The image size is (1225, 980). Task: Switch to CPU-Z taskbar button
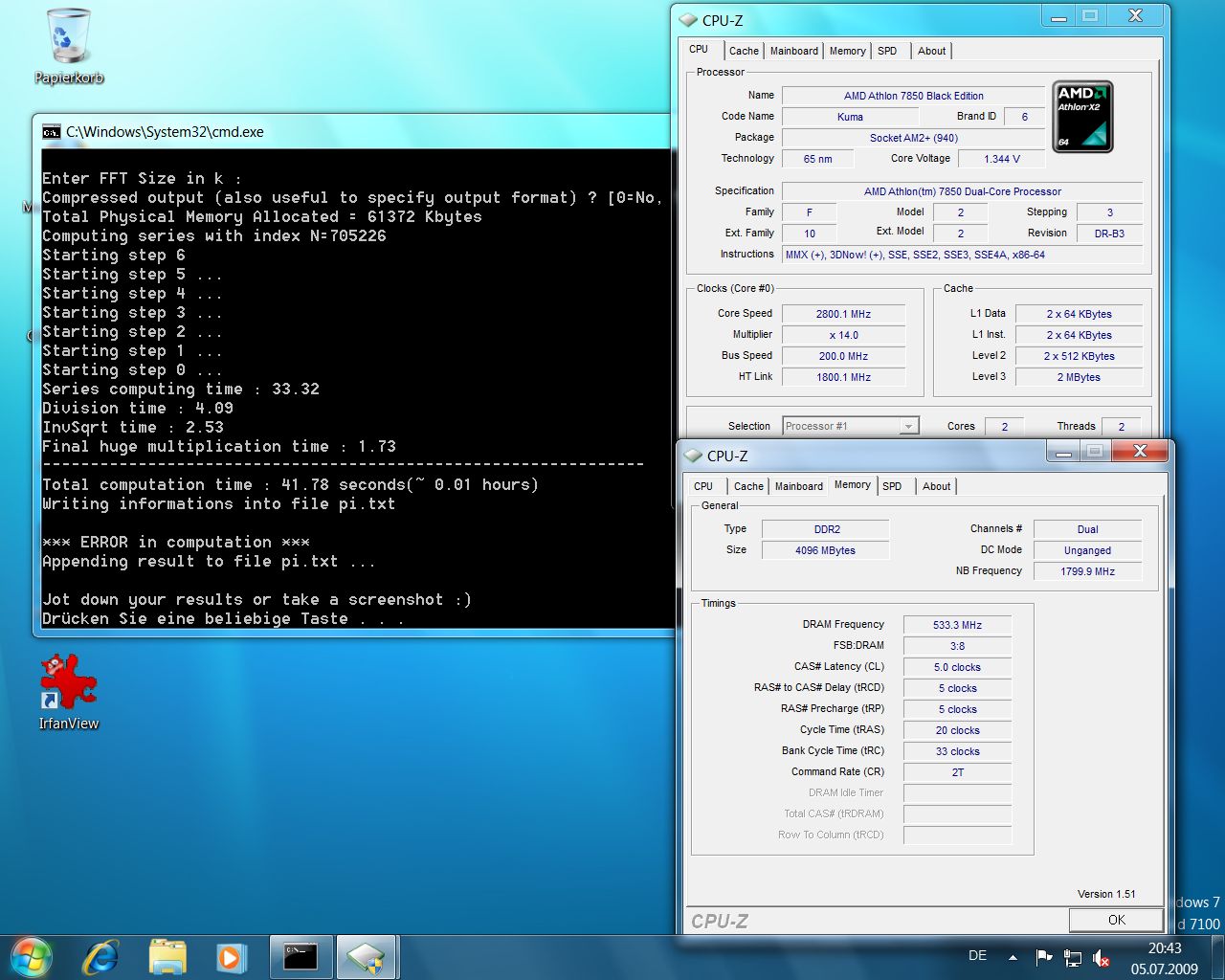[x=365, y=956]
